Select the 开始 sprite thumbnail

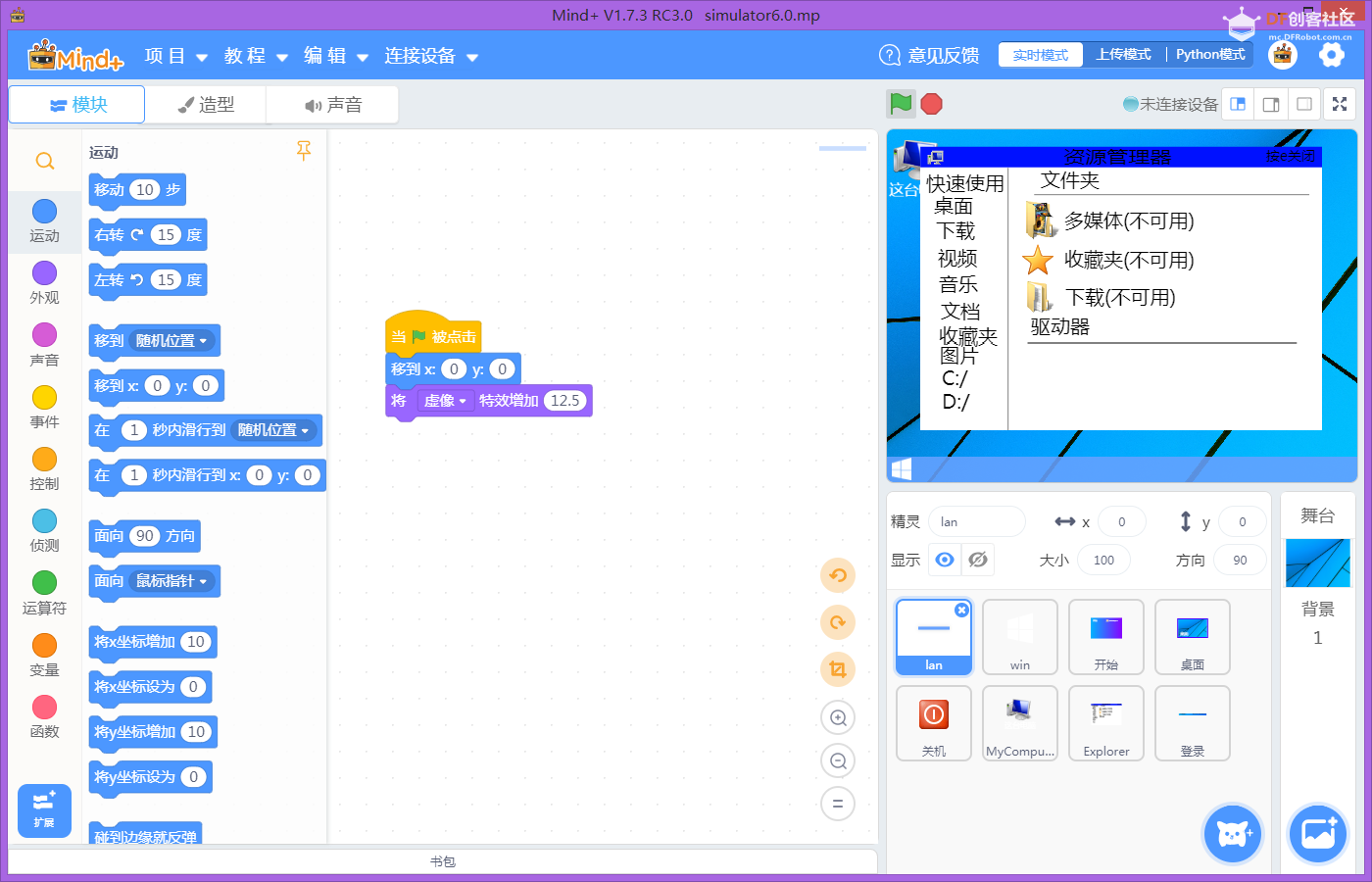(x=1106, y=637)
